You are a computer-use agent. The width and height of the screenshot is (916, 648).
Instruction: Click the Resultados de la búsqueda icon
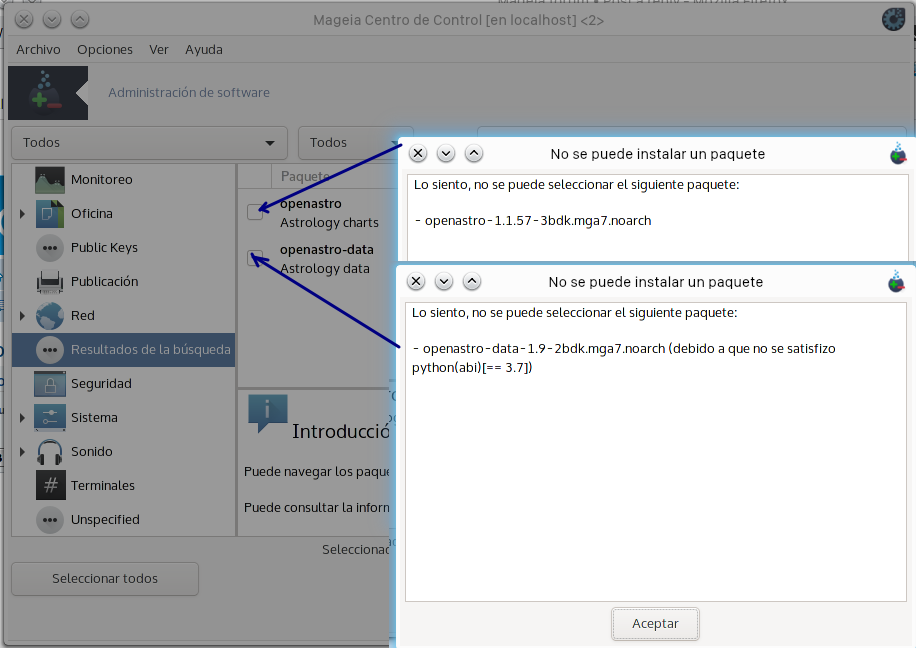(x=50, y=350)
